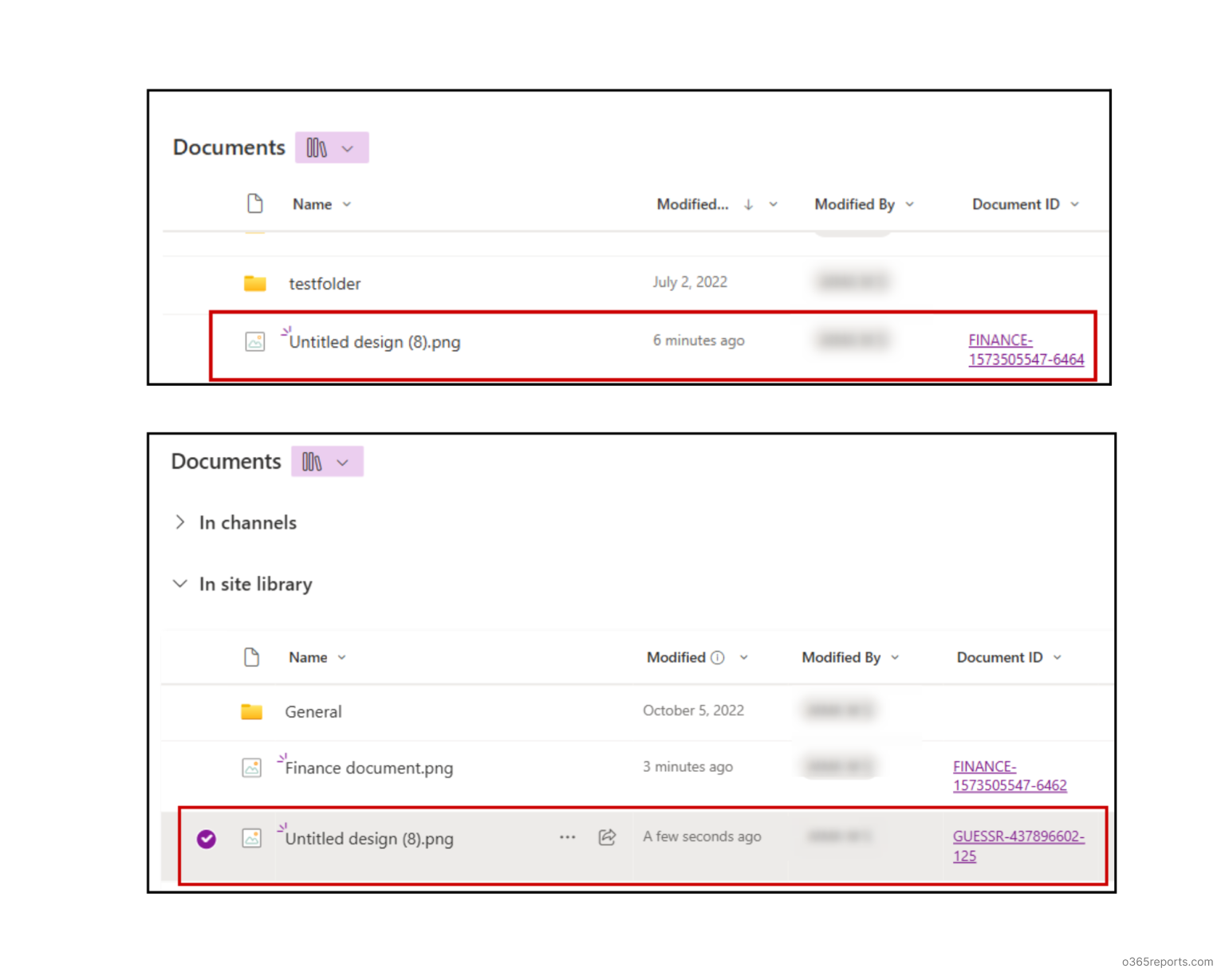Screen dimensions: 1225x980
Task: Open Untitled design (8).png name in top panel
Action: (375, 342)
